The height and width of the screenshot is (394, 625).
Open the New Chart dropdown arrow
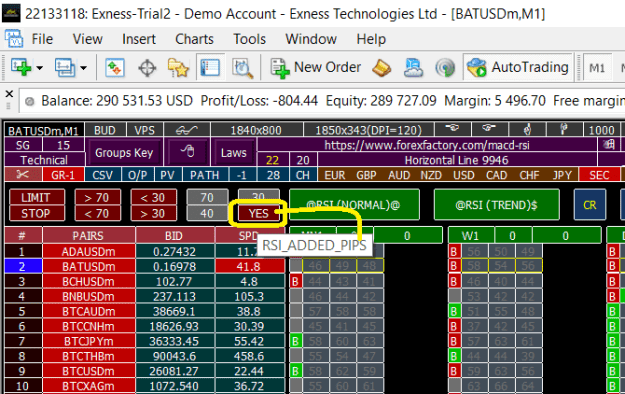(x=39, y=68)
